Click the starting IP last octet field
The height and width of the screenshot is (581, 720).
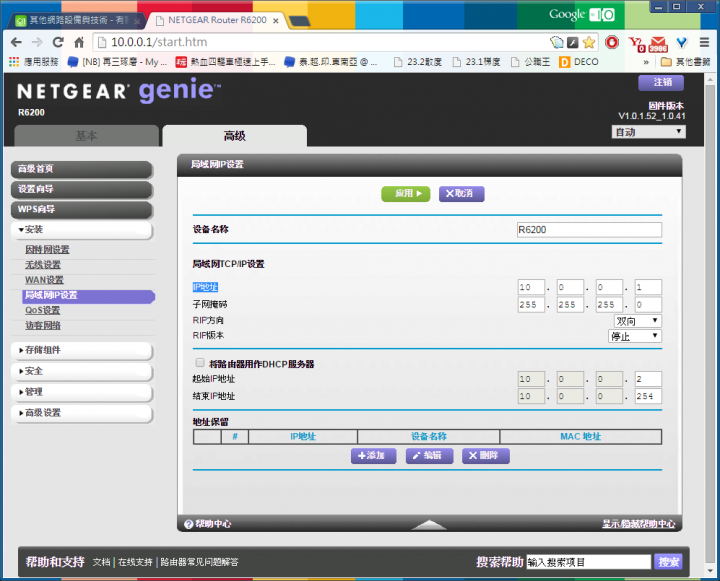tap(648, 379)
